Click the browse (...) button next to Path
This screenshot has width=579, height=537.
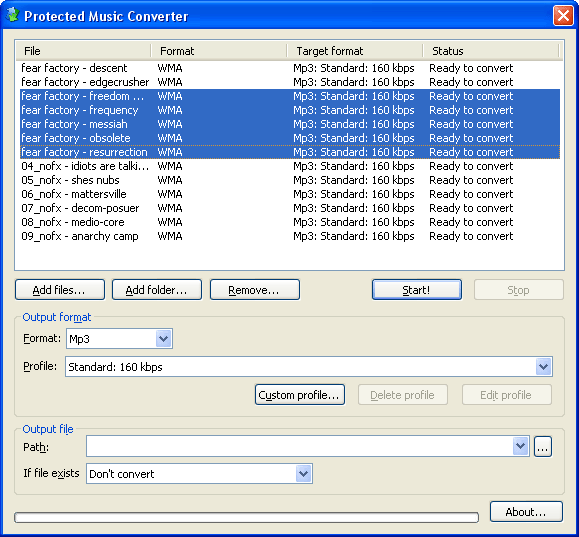tap(543, 447)
